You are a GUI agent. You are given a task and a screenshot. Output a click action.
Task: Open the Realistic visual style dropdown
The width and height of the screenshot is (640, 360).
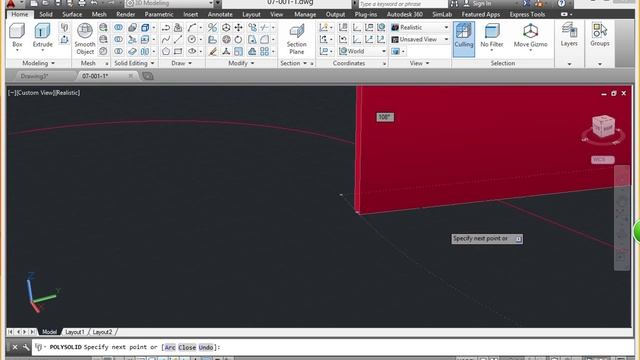tap(420, 27)
